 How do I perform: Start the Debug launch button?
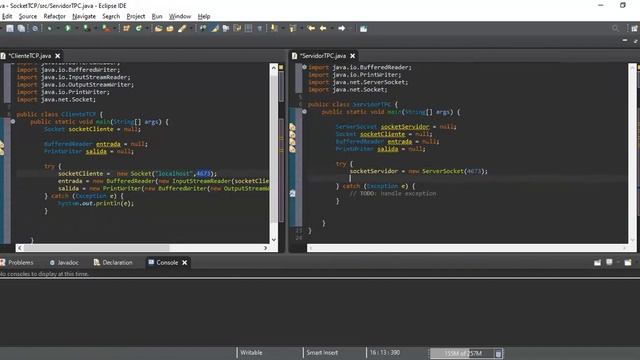tap(49, 28)
